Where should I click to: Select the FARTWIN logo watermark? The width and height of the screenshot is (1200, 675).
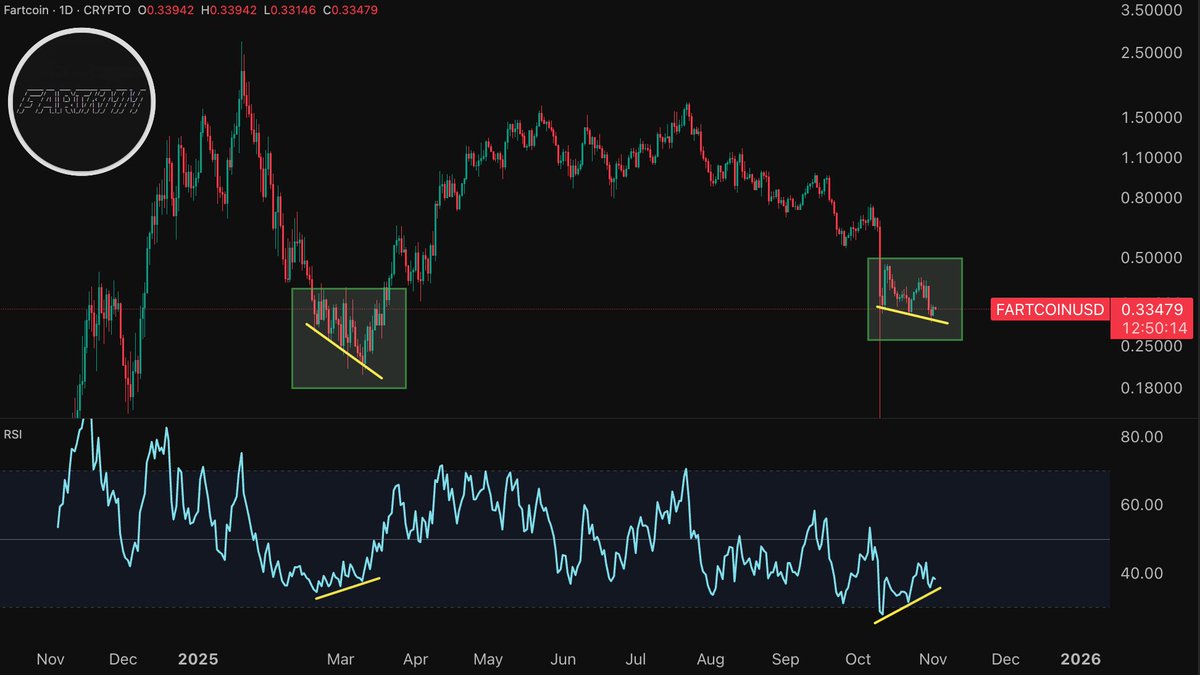click(82, 101)
